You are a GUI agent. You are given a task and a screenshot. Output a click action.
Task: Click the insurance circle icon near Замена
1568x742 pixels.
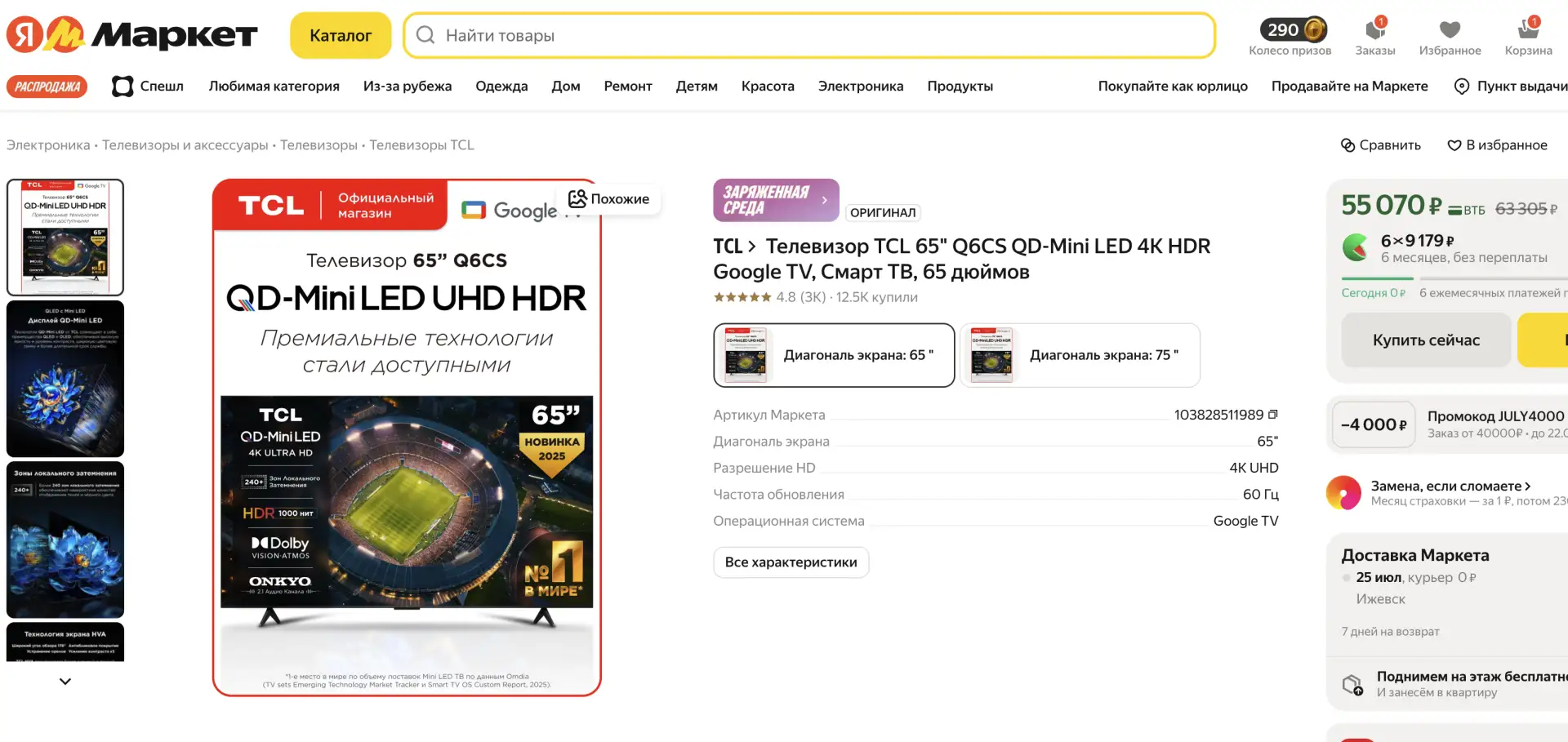click(x=1343, y=493)
